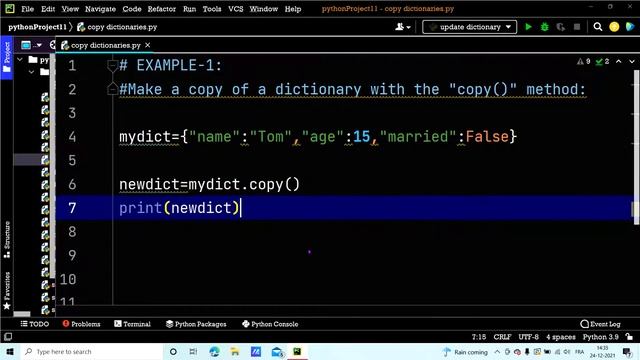640x360 pixels.
Task: Launch Microsoft Edge from taskbar
Action: [x=214, y=351]
